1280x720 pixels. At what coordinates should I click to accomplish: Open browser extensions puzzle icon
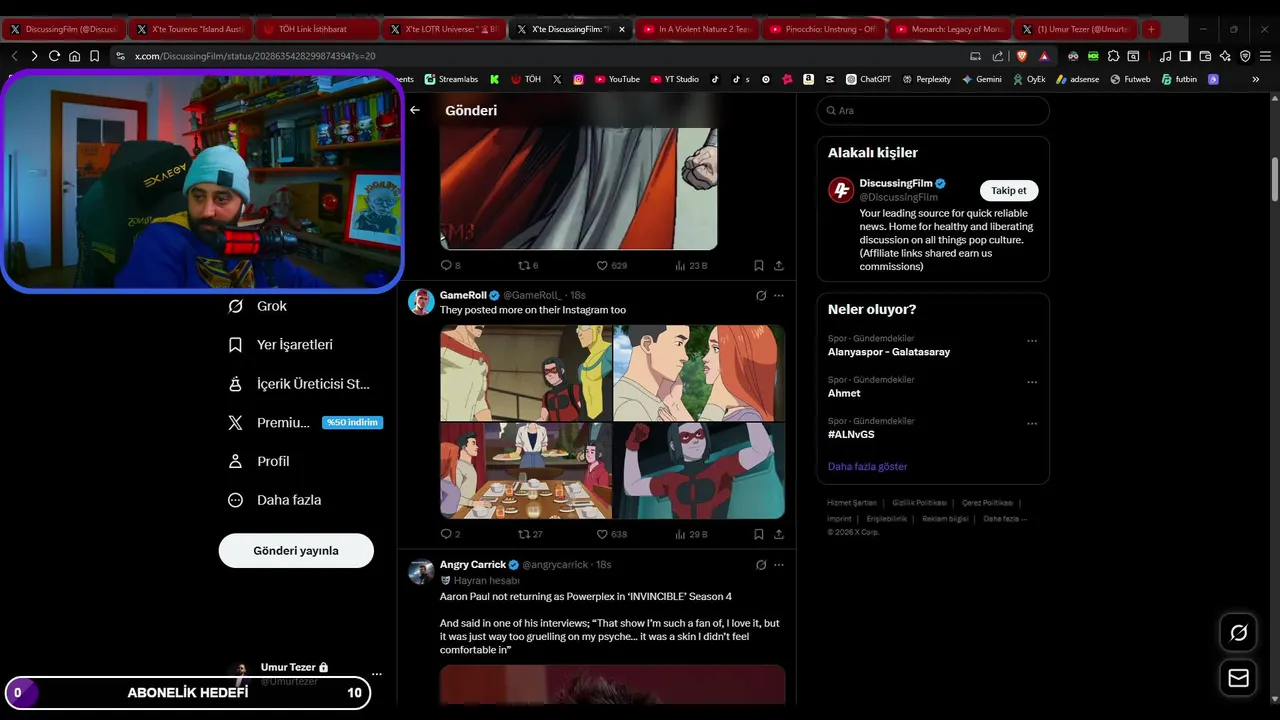pos(1113,56)
